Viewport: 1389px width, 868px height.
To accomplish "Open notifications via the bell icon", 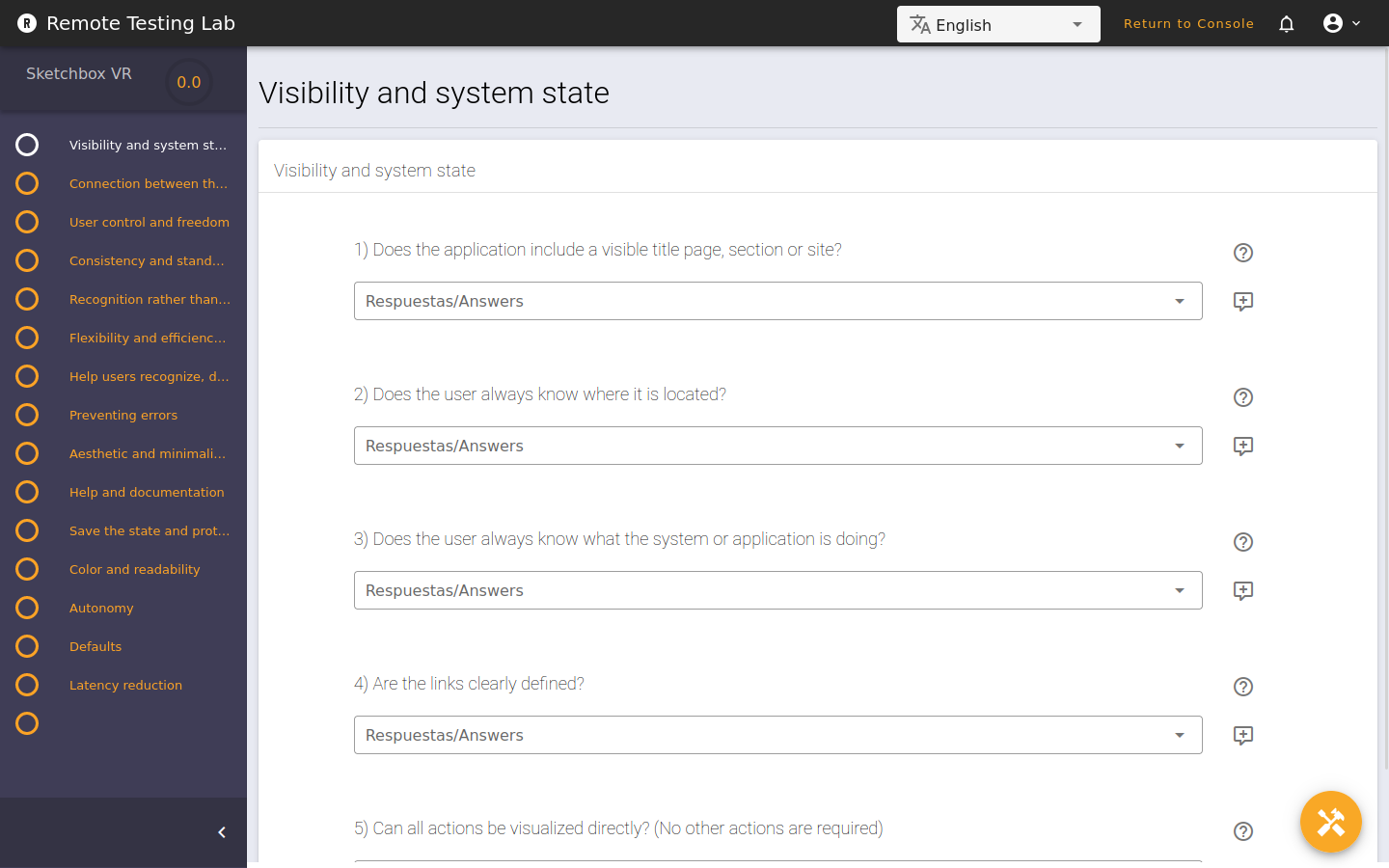I will coord(1286,23).
